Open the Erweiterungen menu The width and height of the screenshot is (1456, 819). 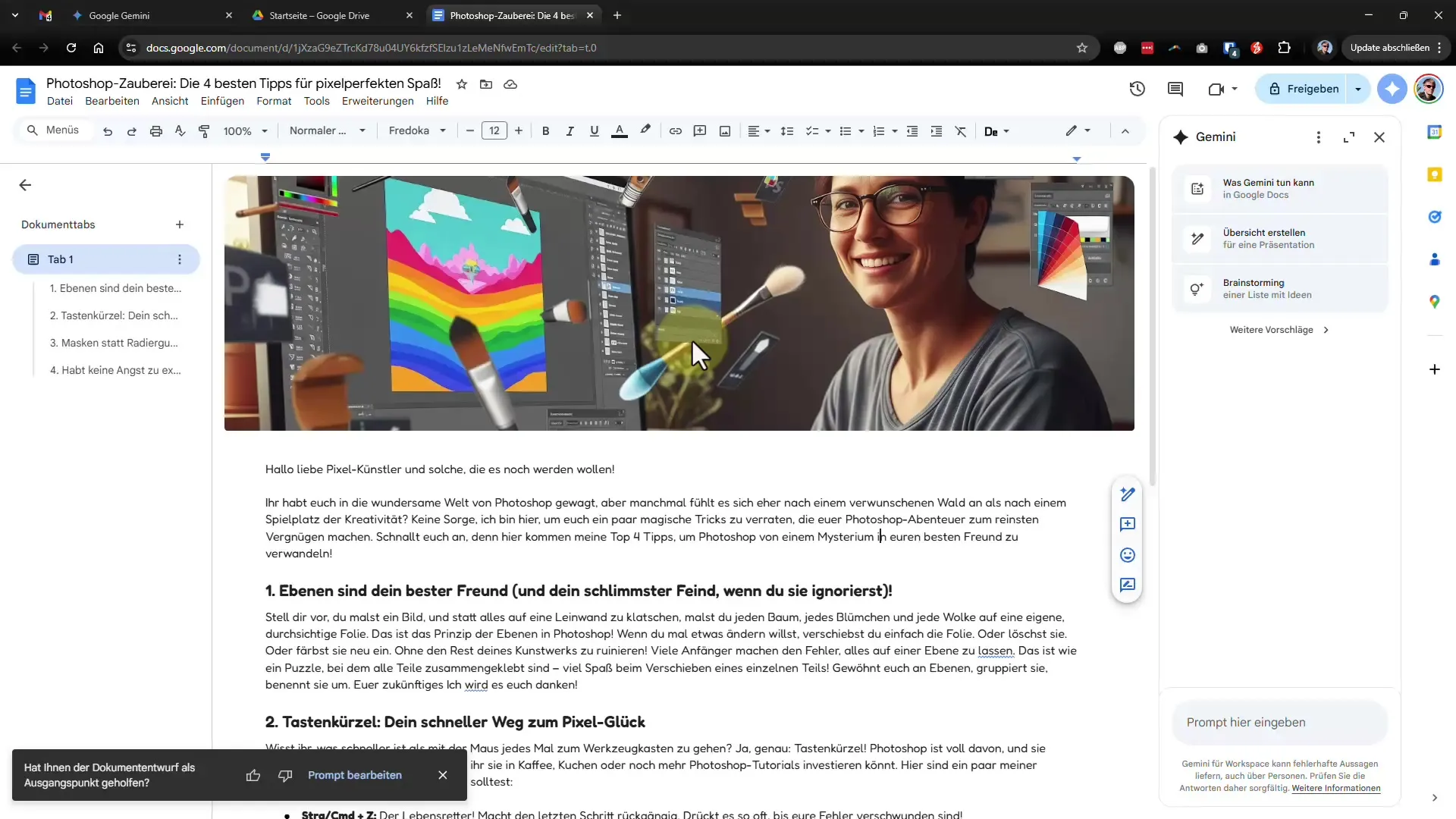click(x=378, y=101)
